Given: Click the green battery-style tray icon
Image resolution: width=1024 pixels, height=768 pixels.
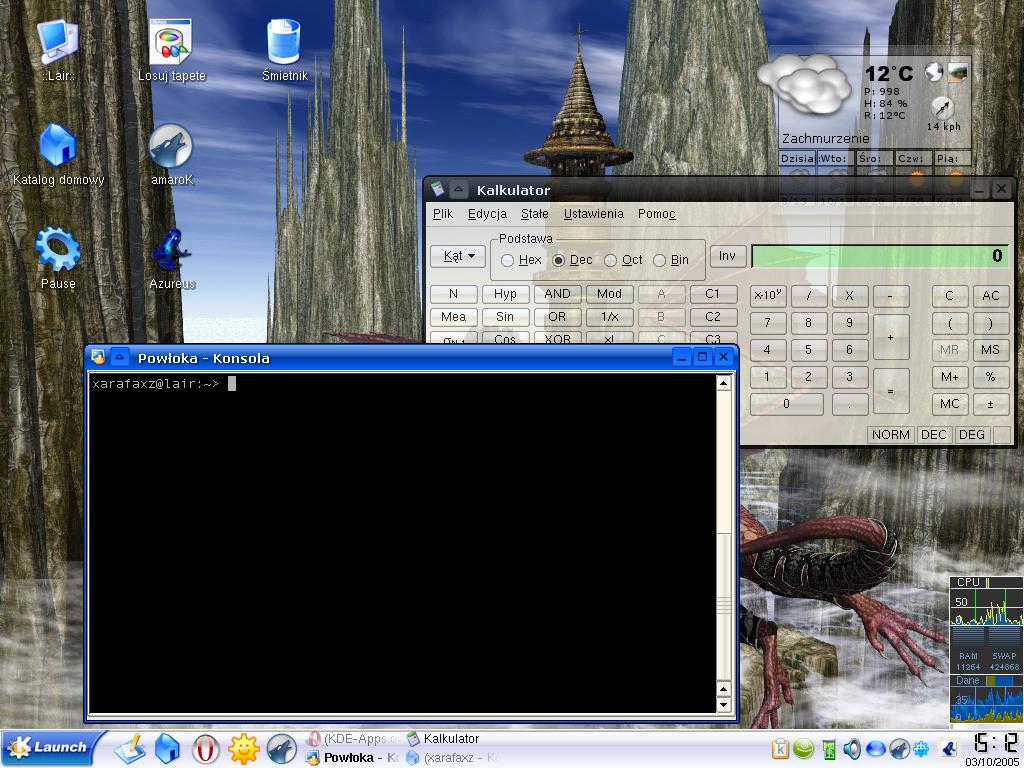Looking at the screenshot, I should pyautogui.click(x=828, y=748).
